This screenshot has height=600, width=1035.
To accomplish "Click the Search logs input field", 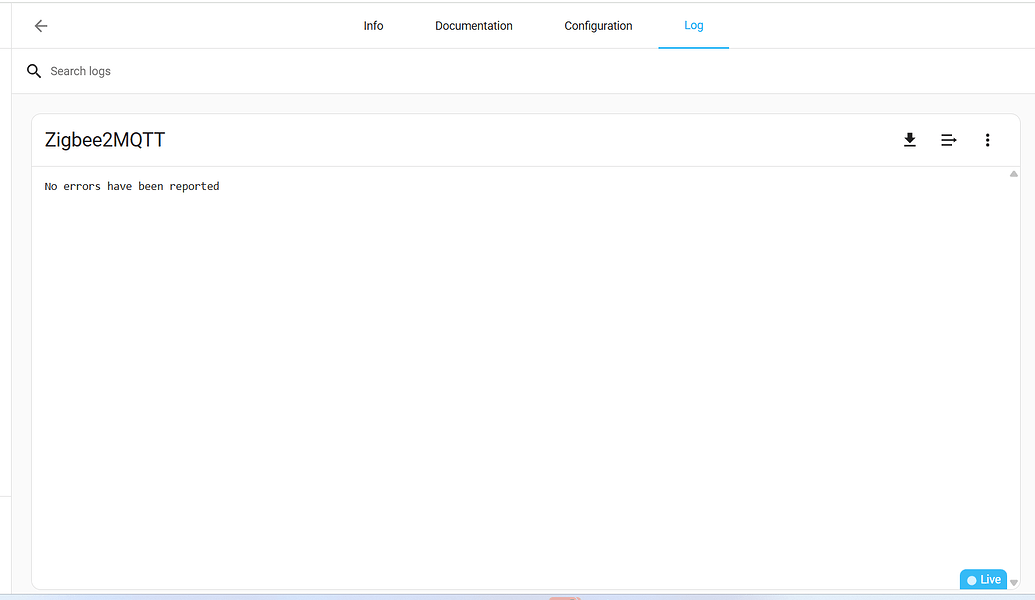I will point(150,70).
